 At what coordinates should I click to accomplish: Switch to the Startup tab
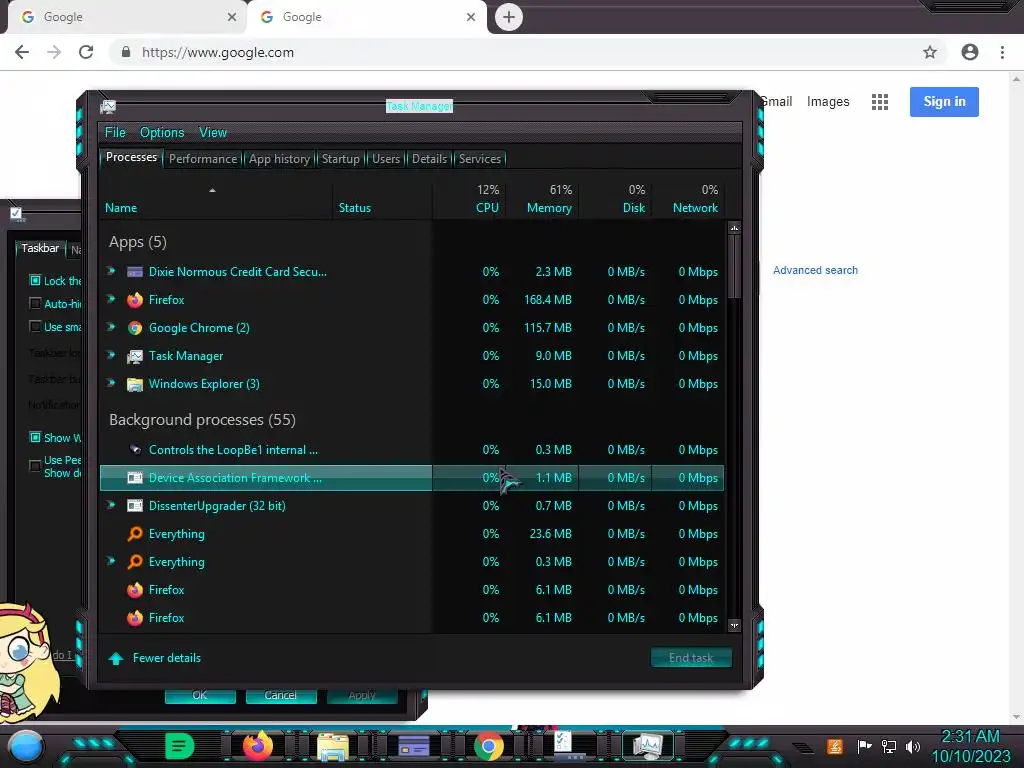340,159
